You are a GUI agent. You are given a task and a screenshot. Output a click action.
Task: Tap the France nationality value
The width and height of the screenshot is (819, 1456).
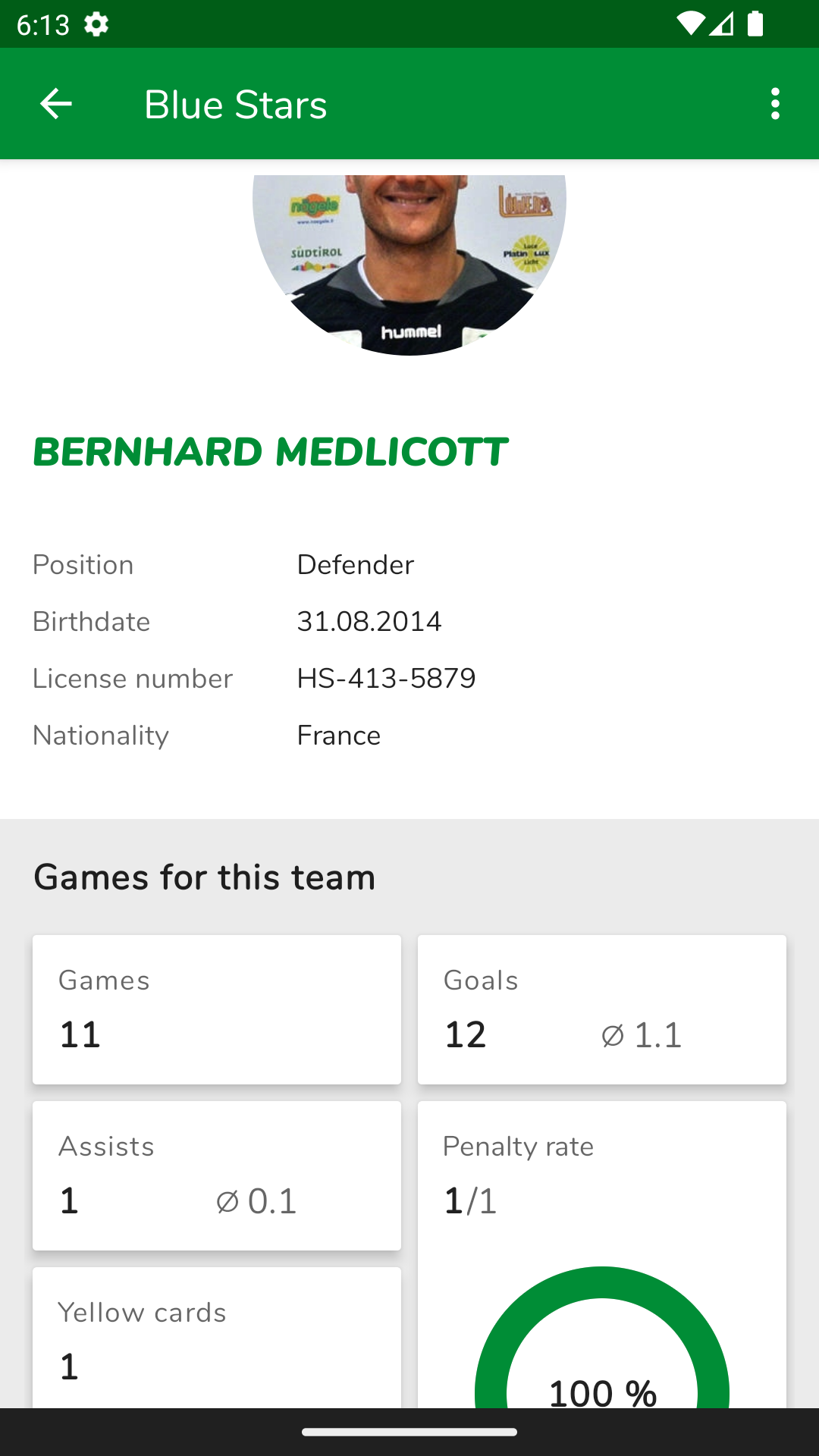coord(338,736)
